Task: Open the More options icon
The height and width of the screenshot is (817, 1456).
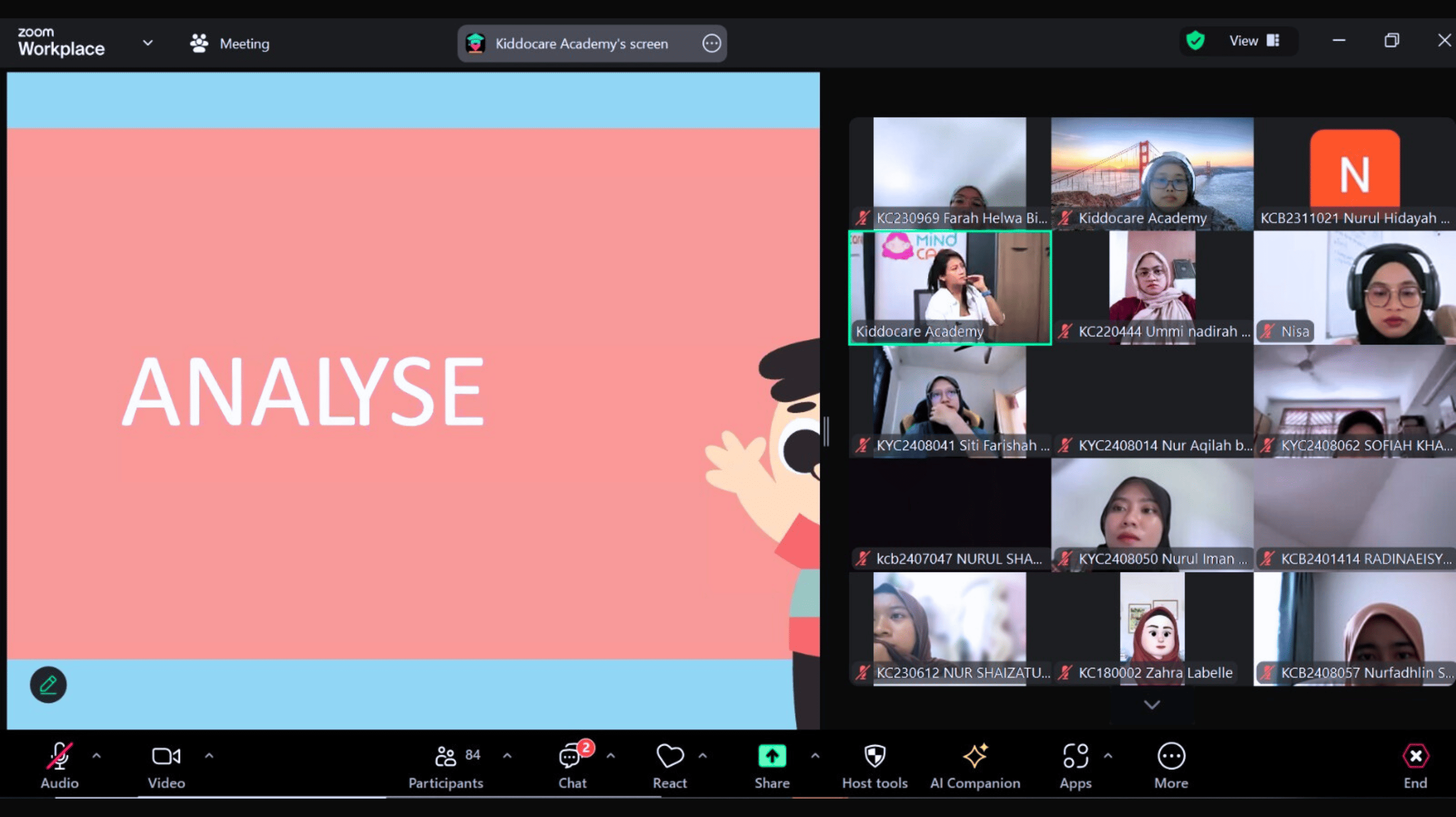Action: point(1171,756)
